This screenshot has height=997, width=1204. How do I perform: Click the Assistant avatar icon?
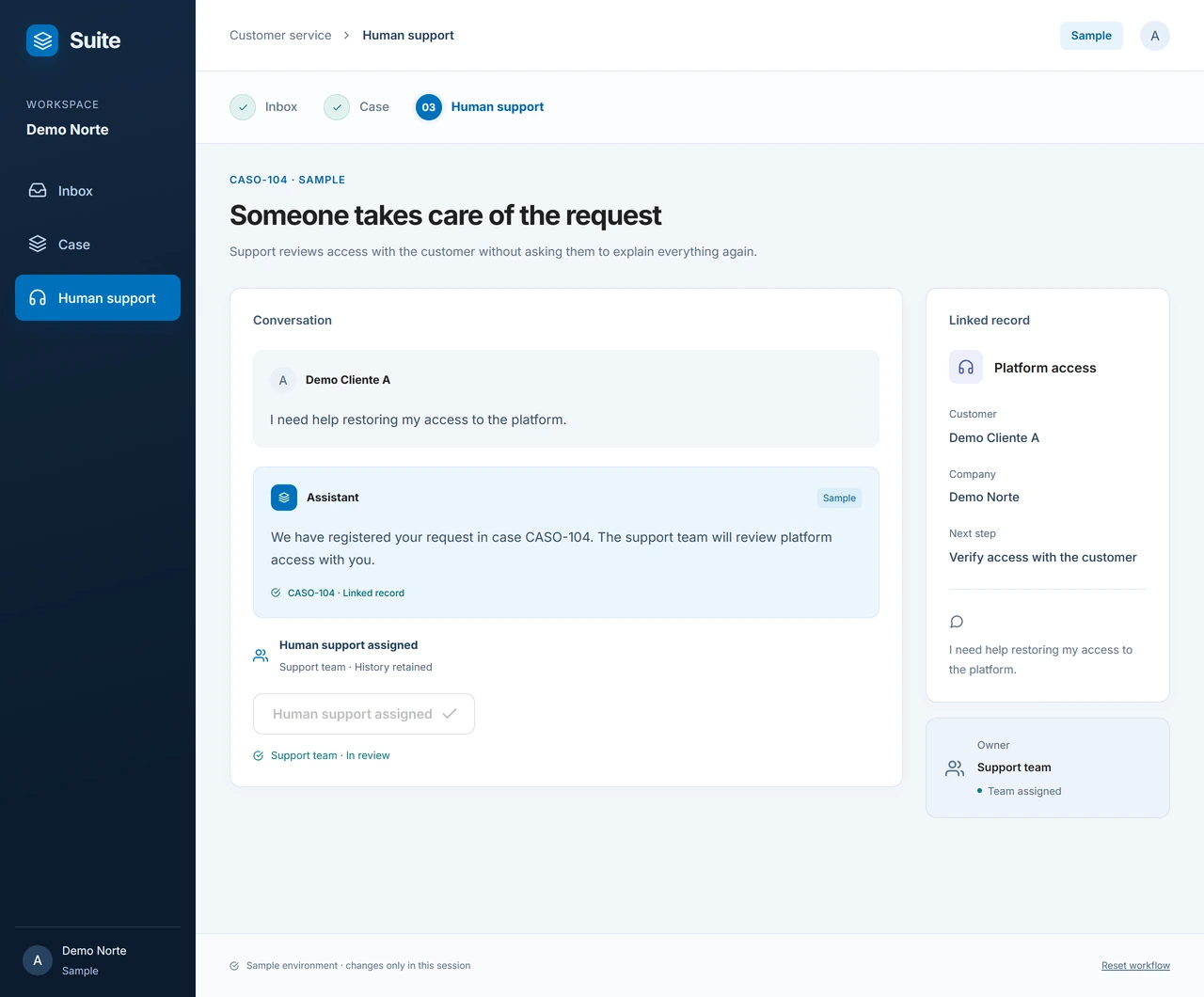click(x=284, y=498)
